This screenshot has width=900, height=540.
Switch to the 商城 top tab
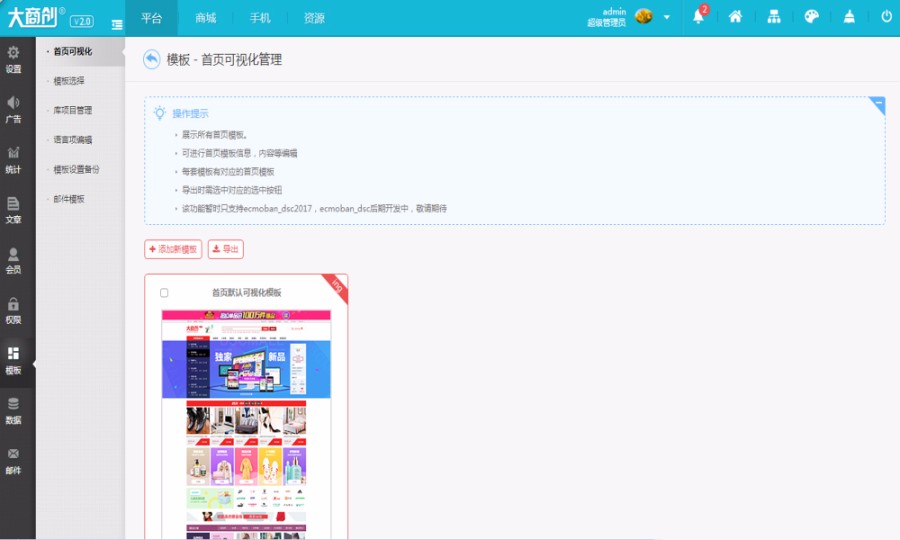[206, 18]
